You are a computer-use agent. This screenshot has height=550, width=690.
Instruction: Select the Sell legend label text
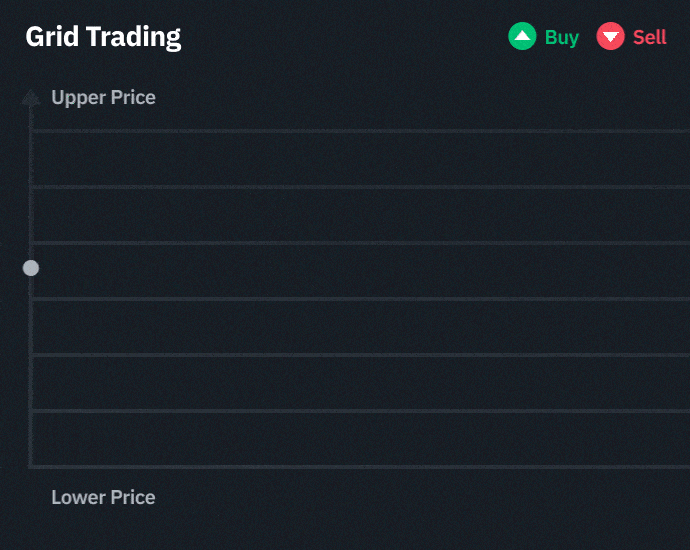pyautogui.click(x=650, y=37)
